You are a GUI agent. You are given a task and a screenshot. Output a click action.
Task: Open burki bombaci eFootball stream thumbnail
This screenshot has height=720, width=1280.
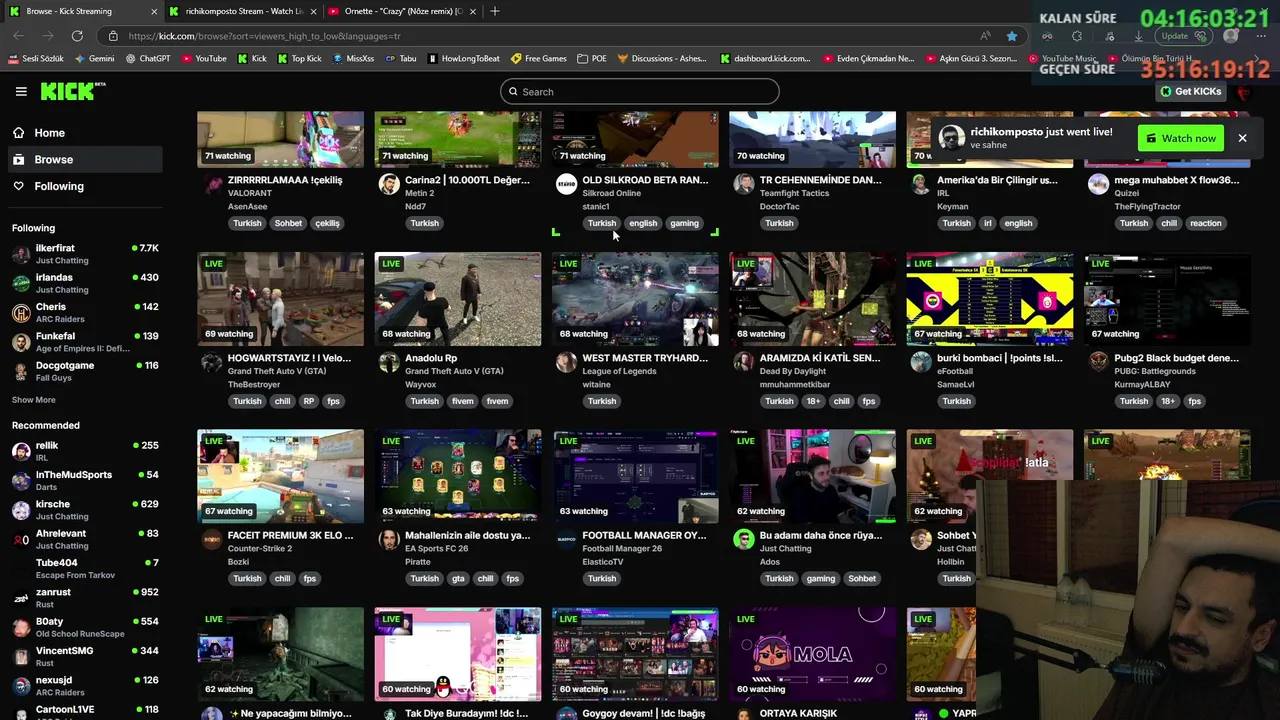click(989, 299)
